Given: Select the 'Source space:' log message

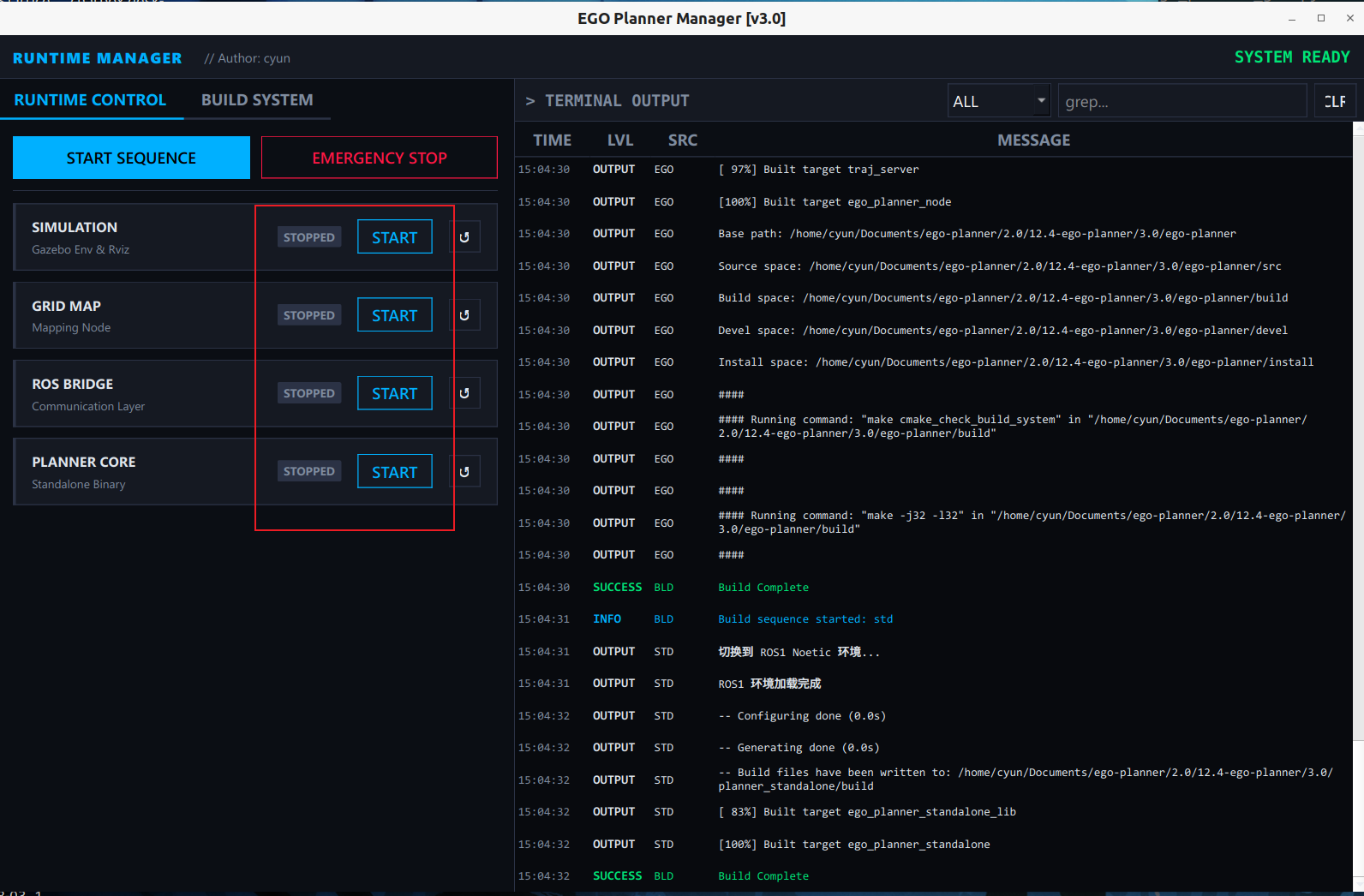Looking at the screenshot, I should click(x=1000, y=266).
